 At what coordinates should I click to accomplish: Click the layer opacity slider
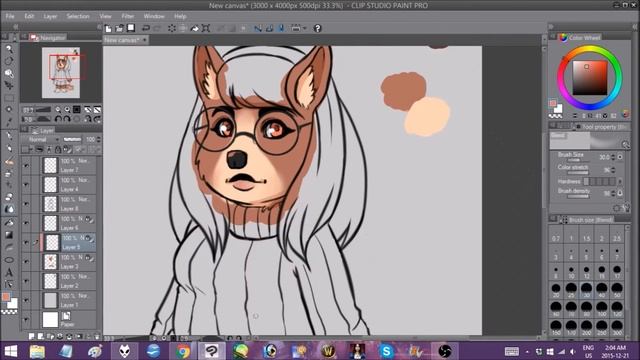[x=72, y=140]
